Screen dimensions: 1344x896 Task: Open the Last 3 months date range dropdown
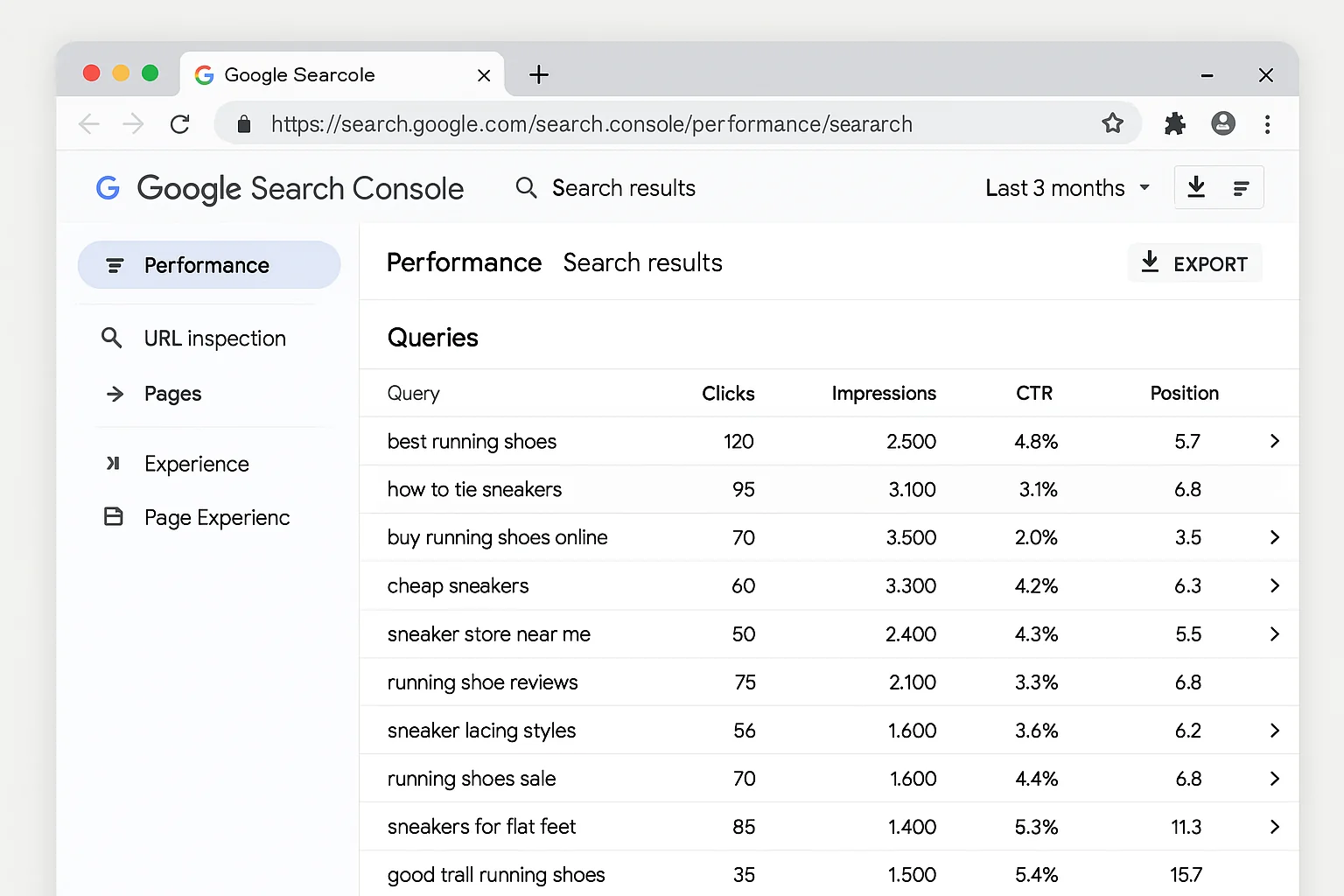[1066, 187]
